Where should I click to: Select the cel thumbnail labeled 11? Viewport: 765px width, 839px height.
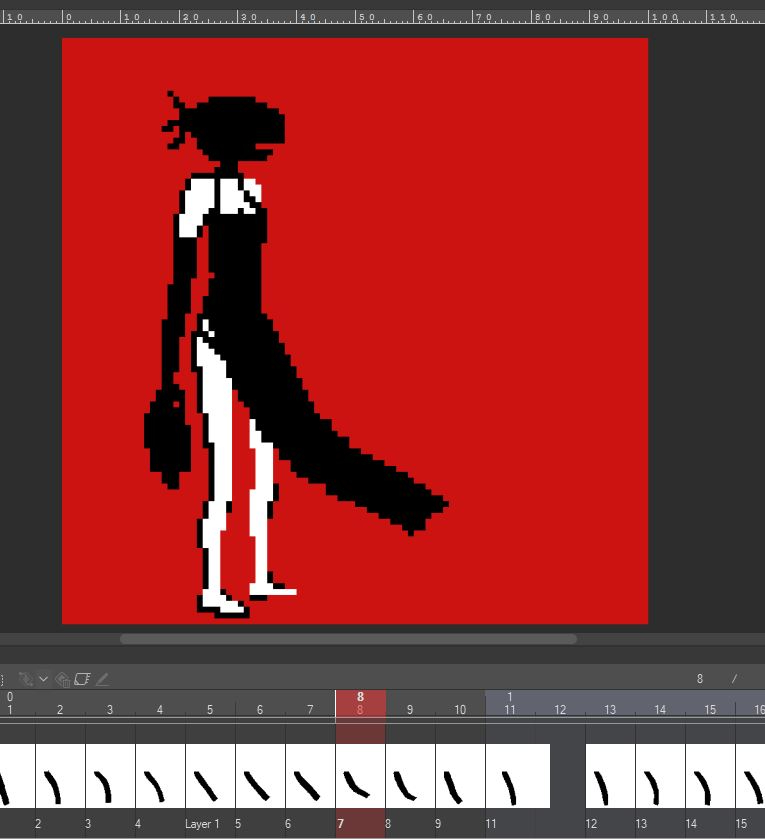pyautogui.click(x=517, y=776)
